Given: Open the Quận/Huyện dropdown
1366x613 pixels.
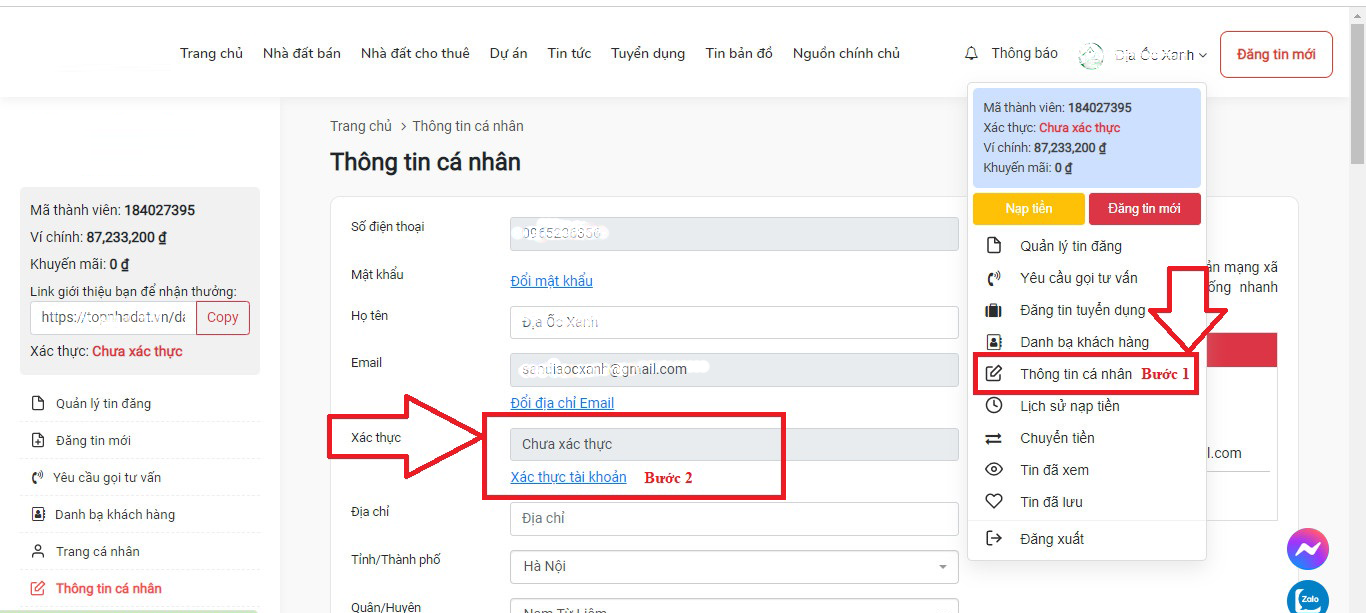Looking at the screenshot, I should click(x=734, y=606).
